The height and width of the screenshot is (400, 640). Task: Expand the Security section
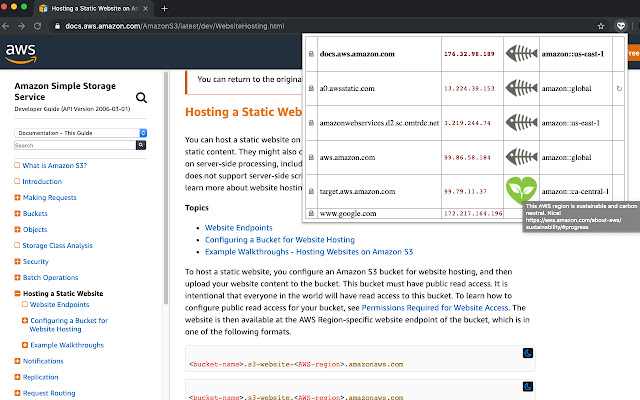coord(17,261)
